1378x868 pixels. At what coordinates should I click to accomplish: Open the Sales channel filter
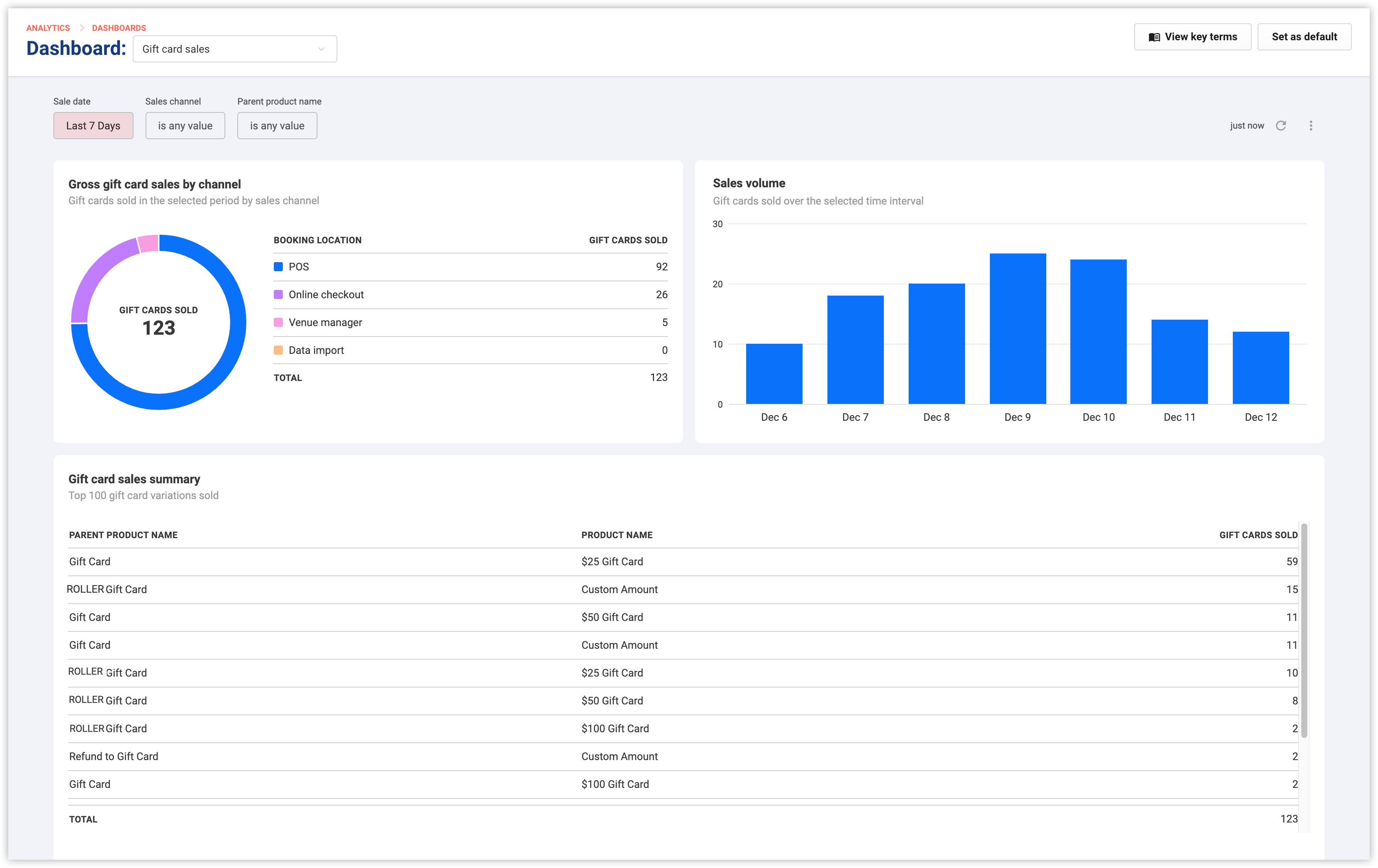(185, 126)
